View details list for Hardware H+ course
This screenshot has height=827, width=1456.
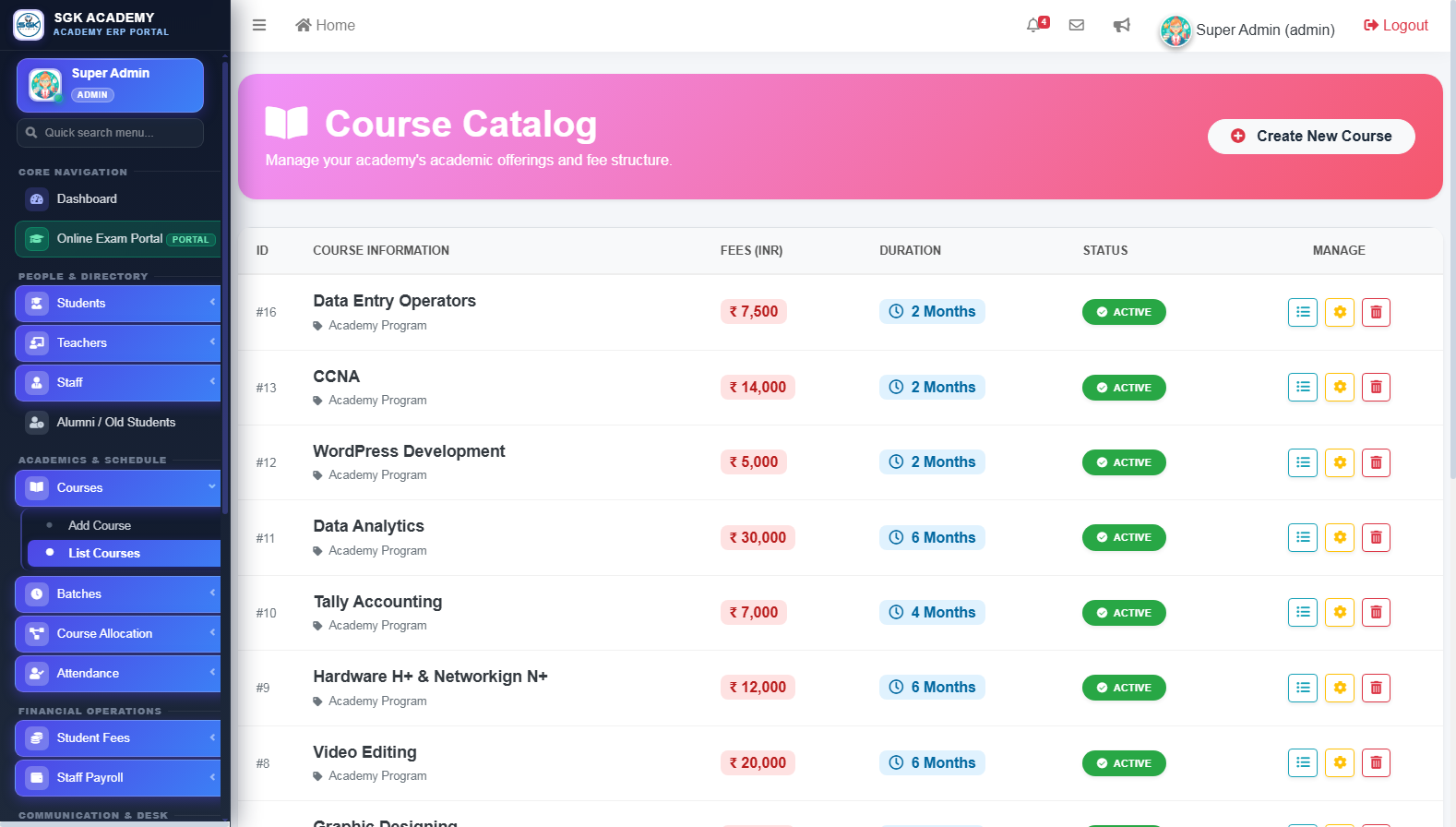(1303, 688)
